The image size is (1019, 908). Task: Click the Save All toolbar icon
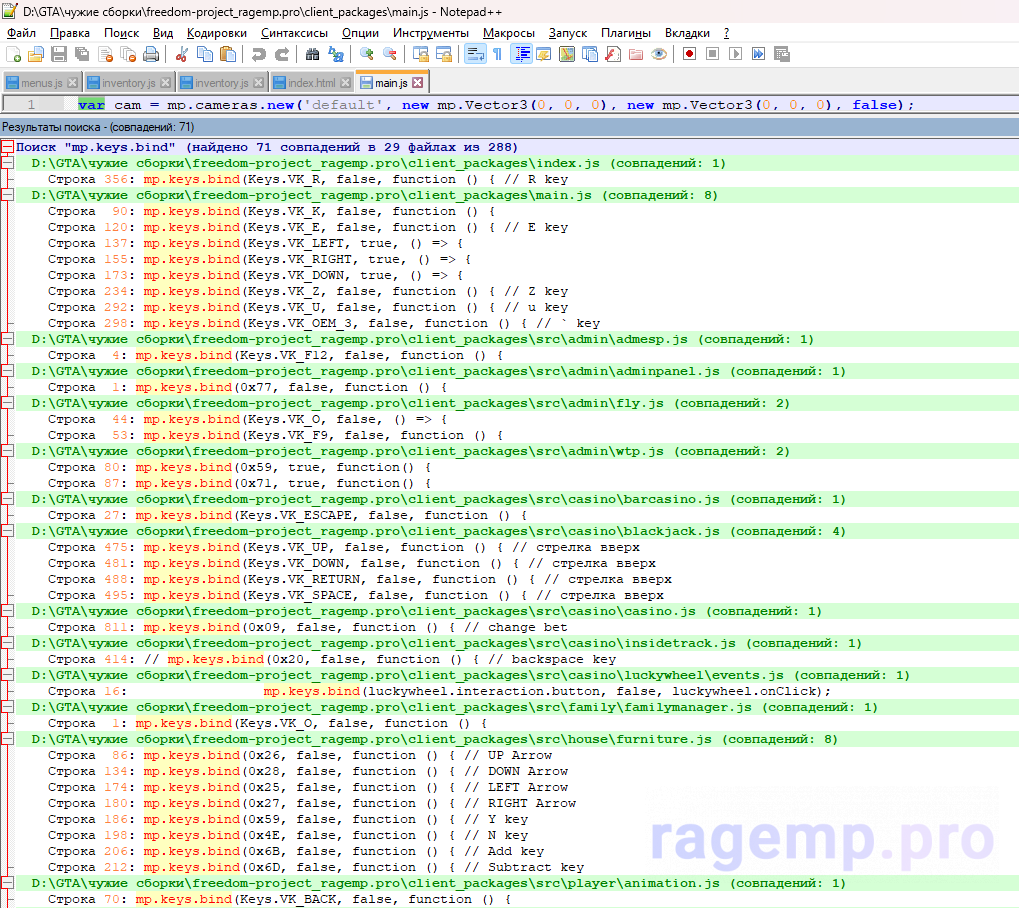pos(82,55)
